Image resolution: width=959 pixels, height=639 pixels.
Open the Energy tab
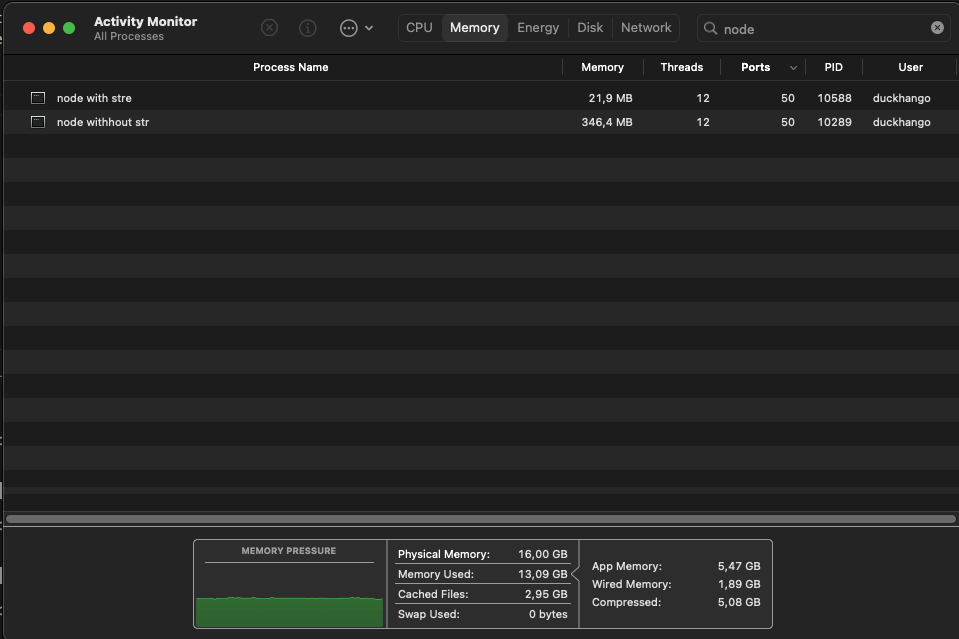point(538,28)
